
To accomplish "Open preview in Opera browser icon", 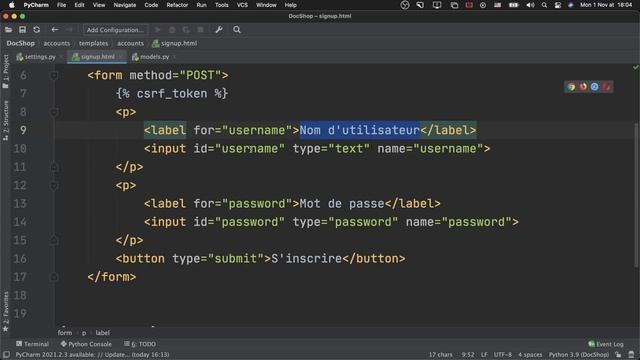I will [607, 87].
